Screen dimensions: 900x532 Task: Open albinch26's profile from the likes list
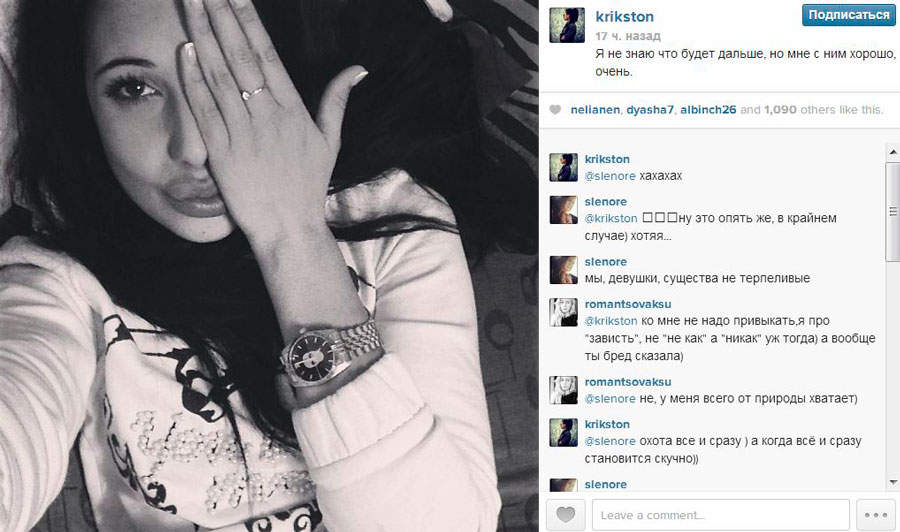click(x=708, y=110)
